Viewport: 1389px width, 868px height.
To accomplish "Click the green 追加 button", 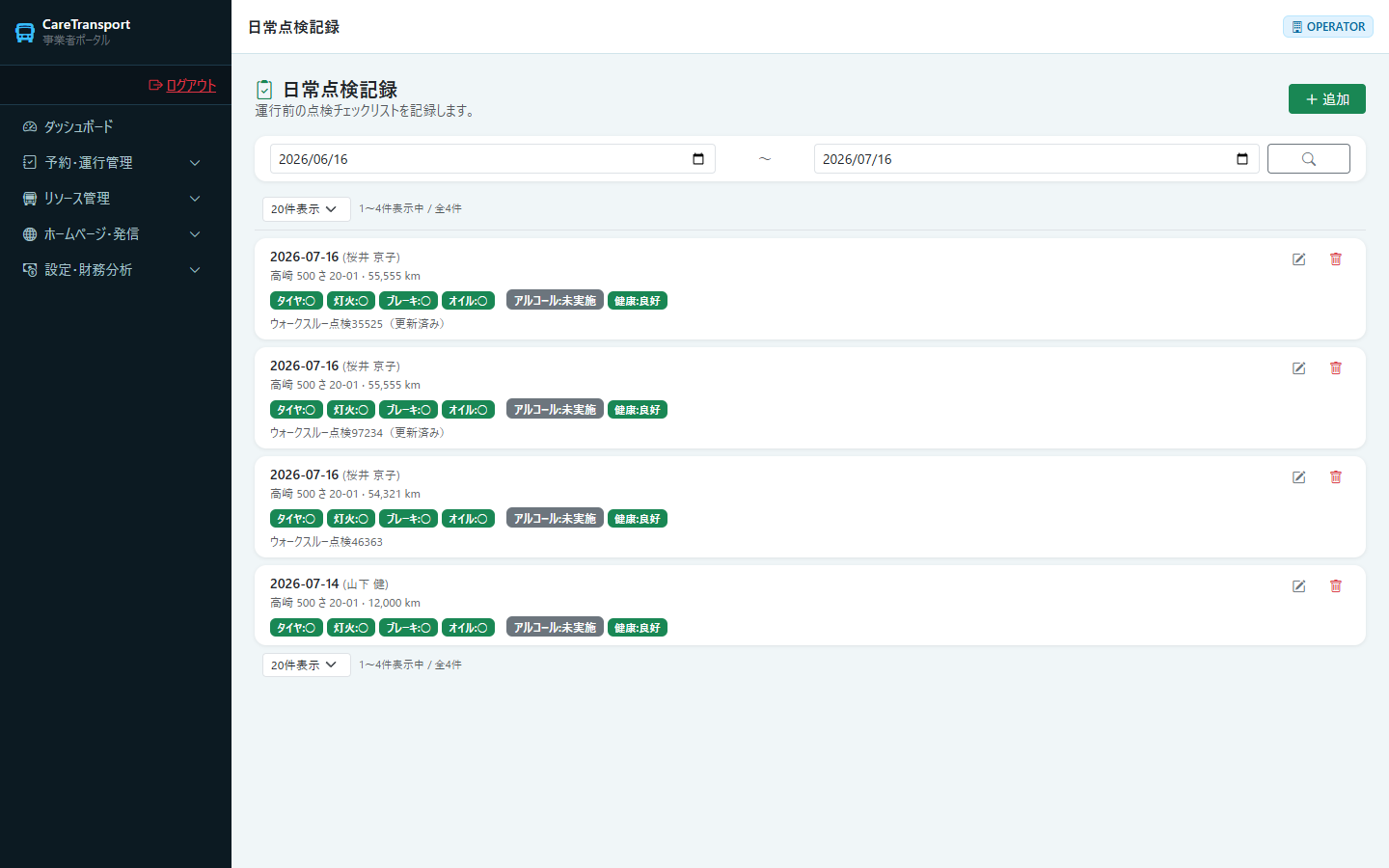I will 1327,99.
